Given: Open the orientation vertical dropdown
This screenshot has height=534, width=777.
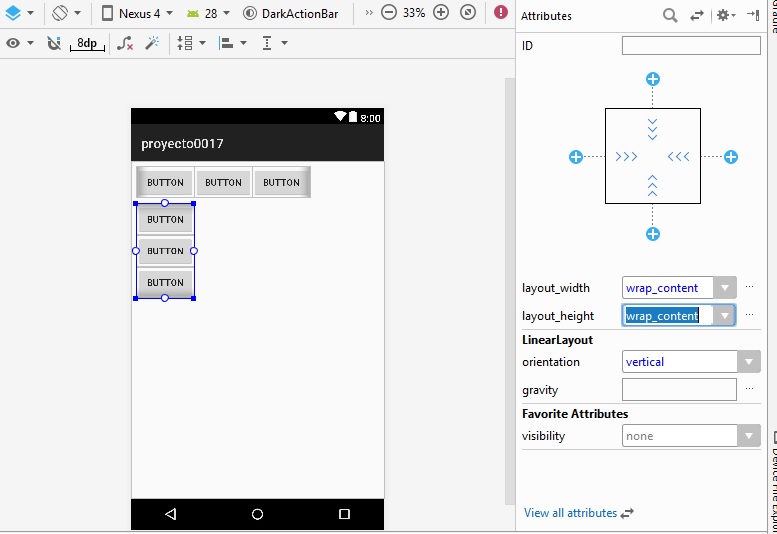Looking at the screenshot, I should [748, 362].
